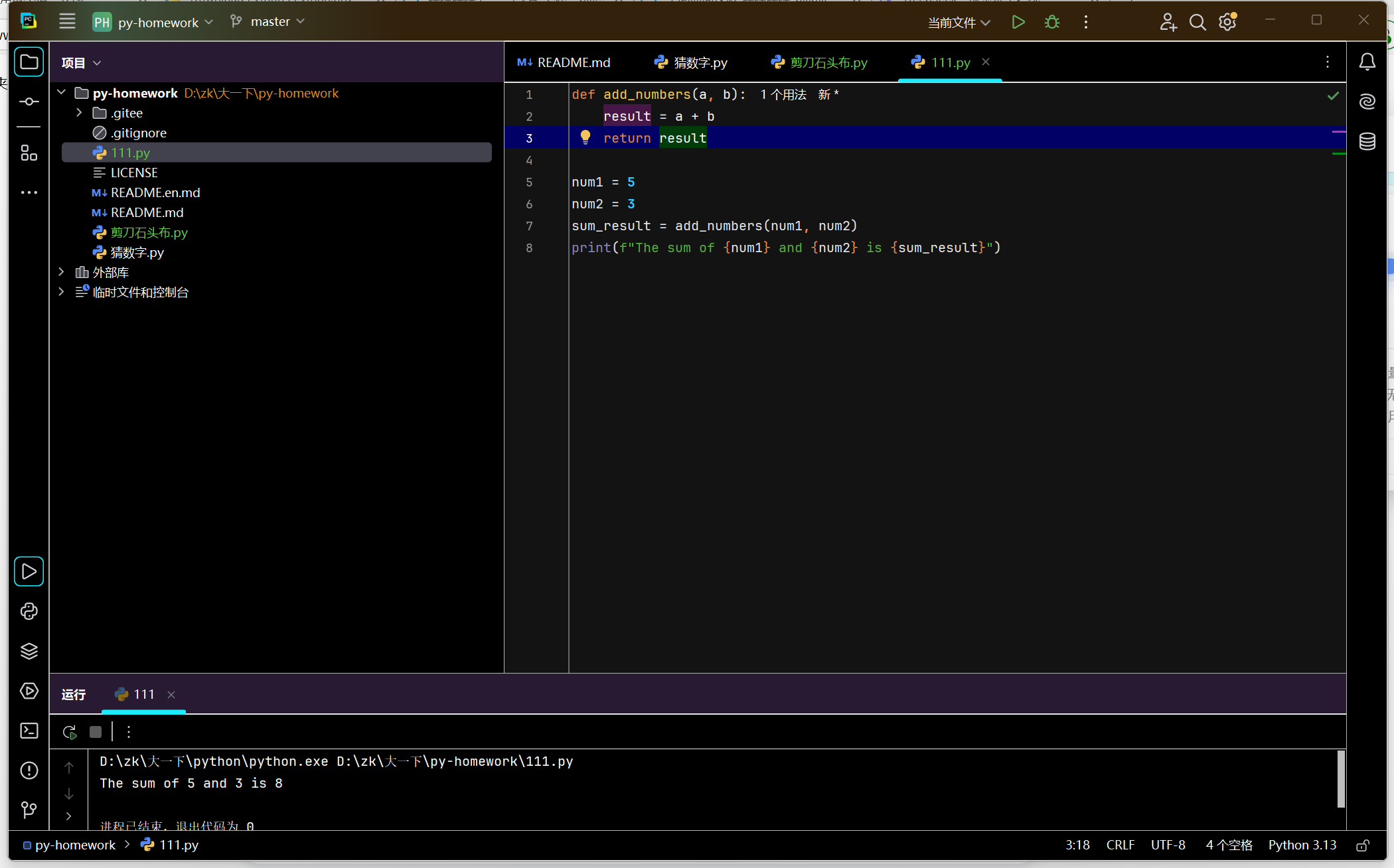Screen dimensions: 1394x868
Task: Run the current file with the green play icon
Action: tap(1018, 22)
